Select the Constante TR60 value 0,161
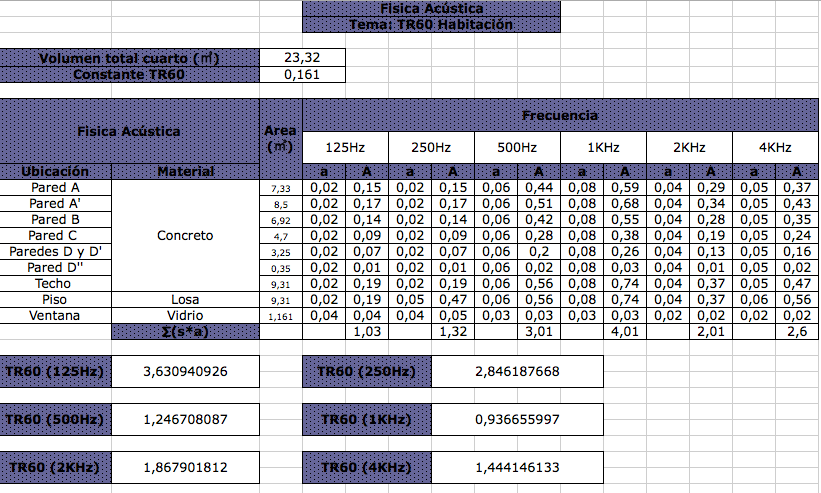Screen dimensions: 821x493 [303, 74]
